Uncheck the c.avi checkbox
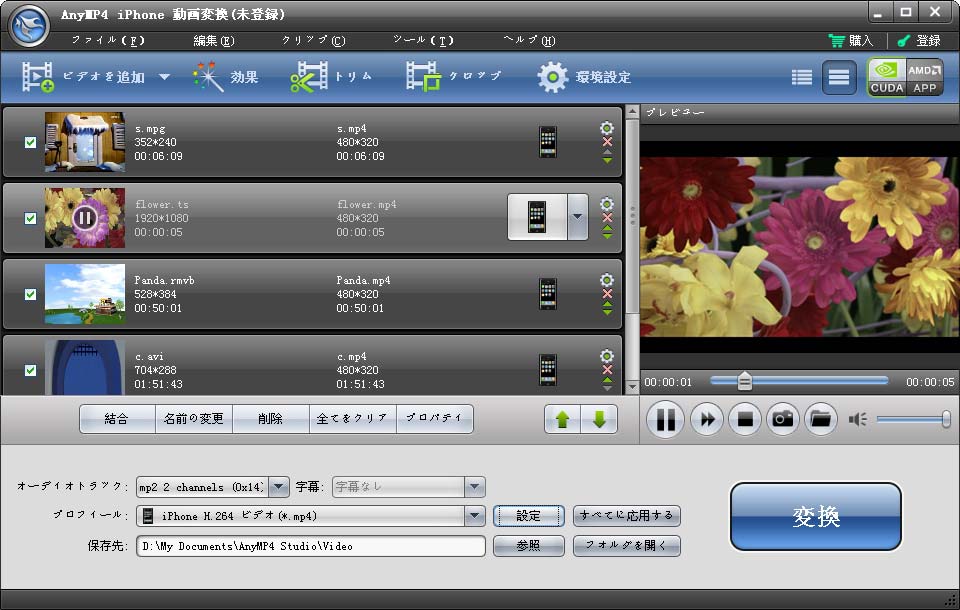Viewport: 960px width, 610px height. (30, 370)
